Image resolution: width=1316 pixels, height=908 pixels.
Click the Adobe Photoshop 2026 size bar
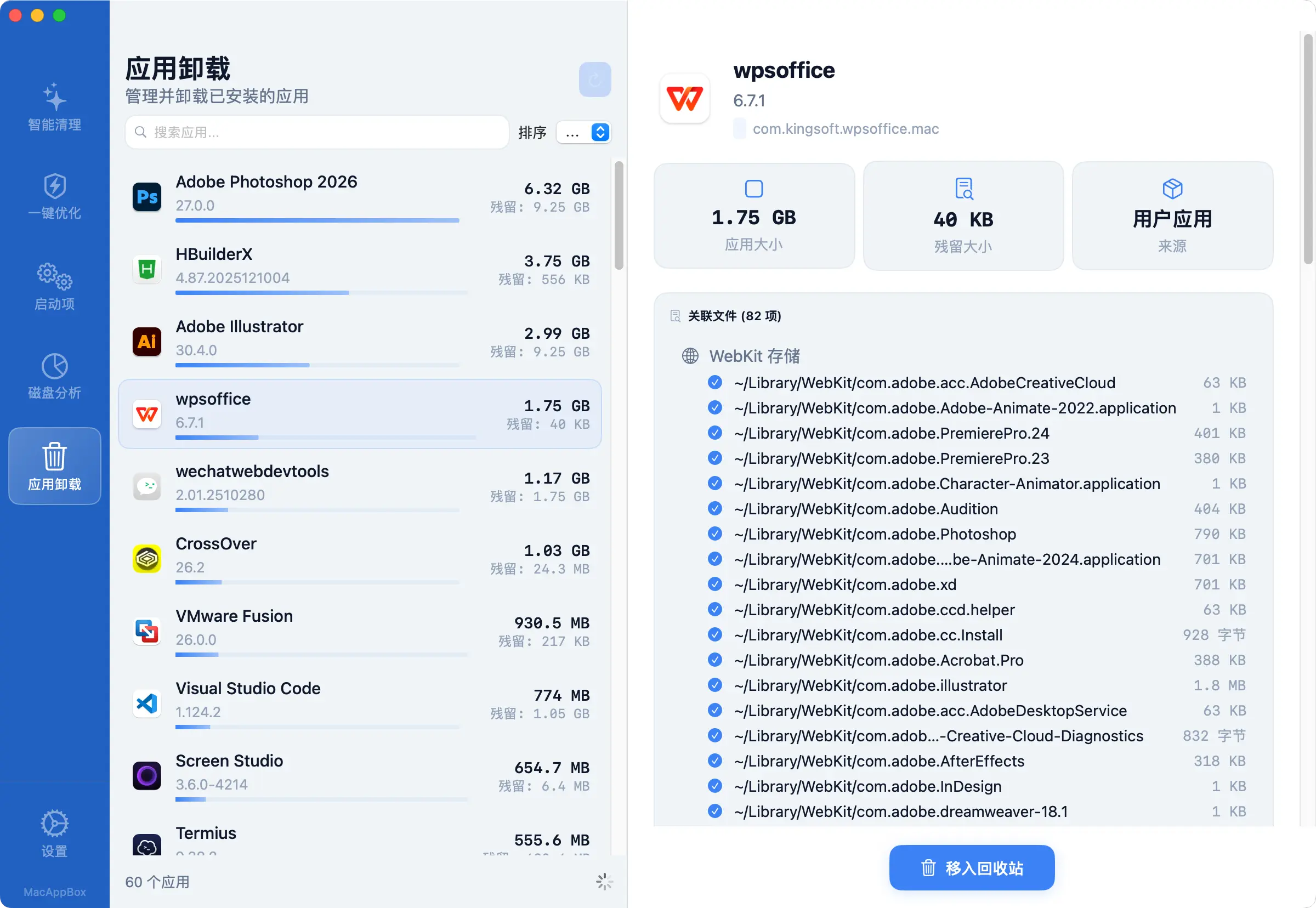(x=317, y=220)
